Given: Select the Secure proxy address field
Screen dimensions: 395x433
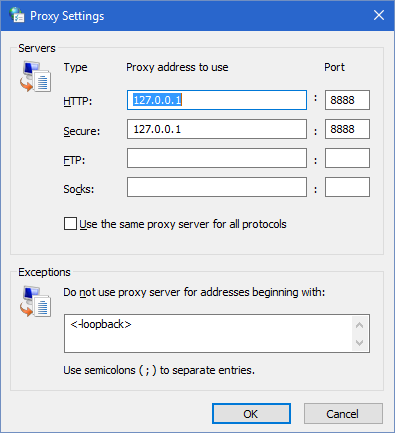Looking at the screenshot, I should pyautogui.click(x=217, y=129).
